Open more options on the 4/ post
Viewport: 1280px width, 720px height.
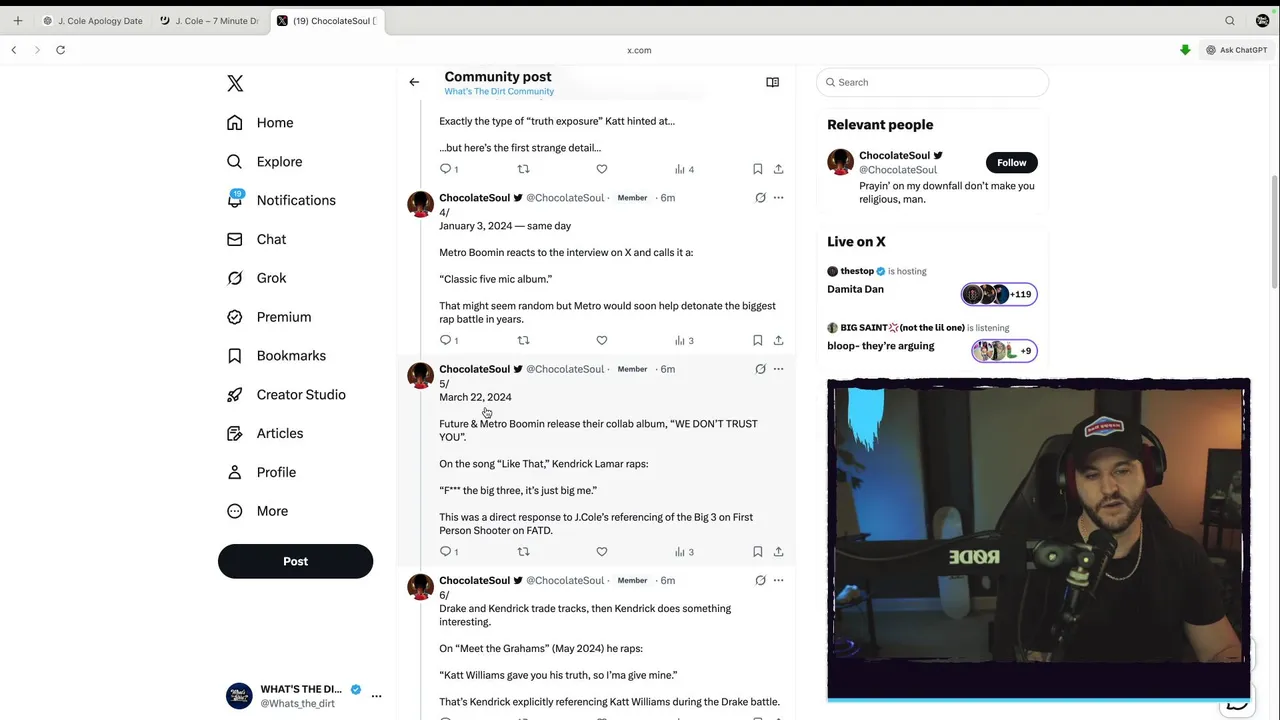click(x=778, y=198)
